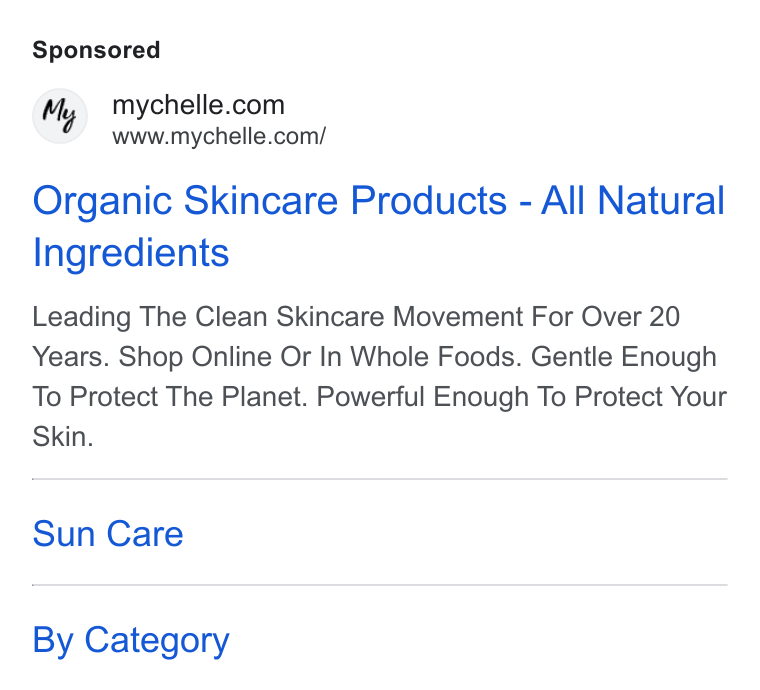Visit the Sun Care sitelink
The image size is (760, 690).
(x=108, y=534)
